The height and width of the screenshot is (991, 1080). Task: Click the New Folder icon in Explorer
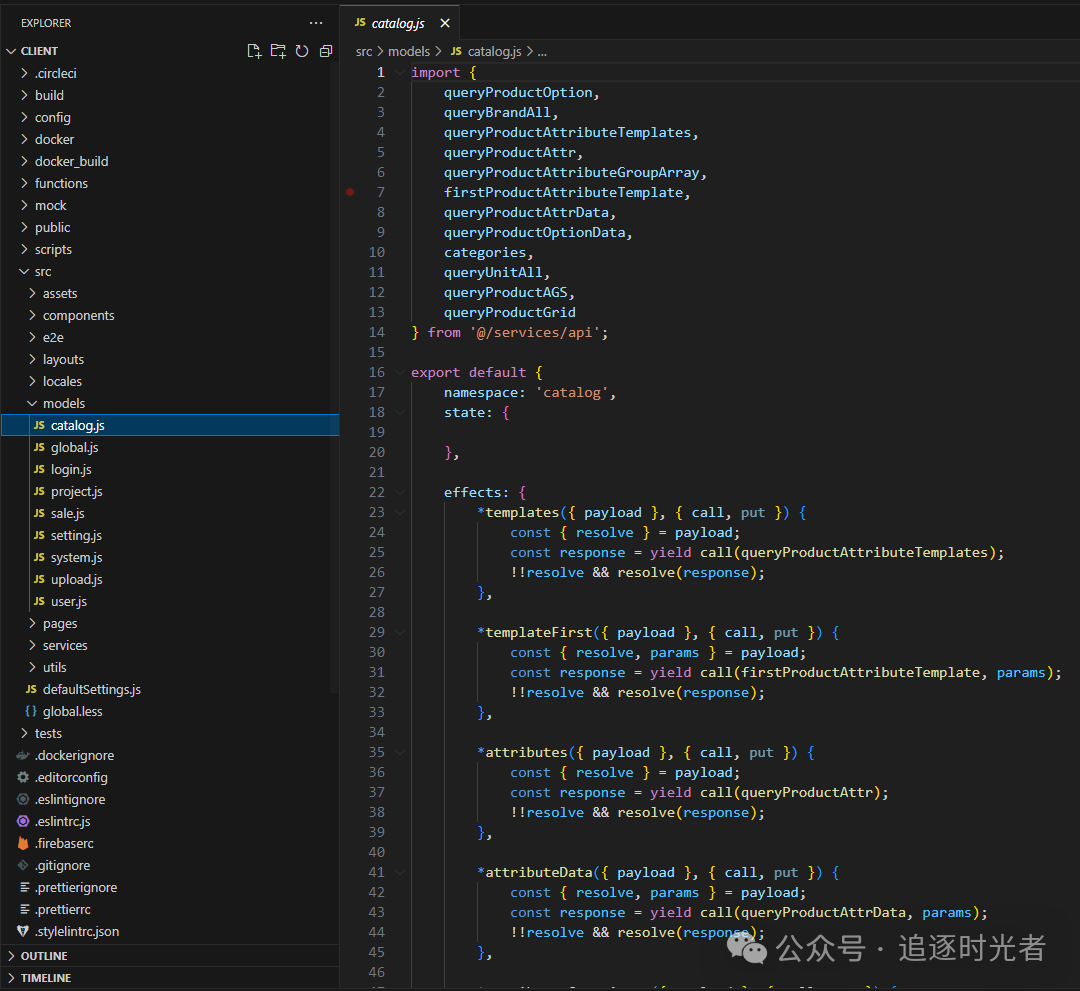[x=278, y=51]
